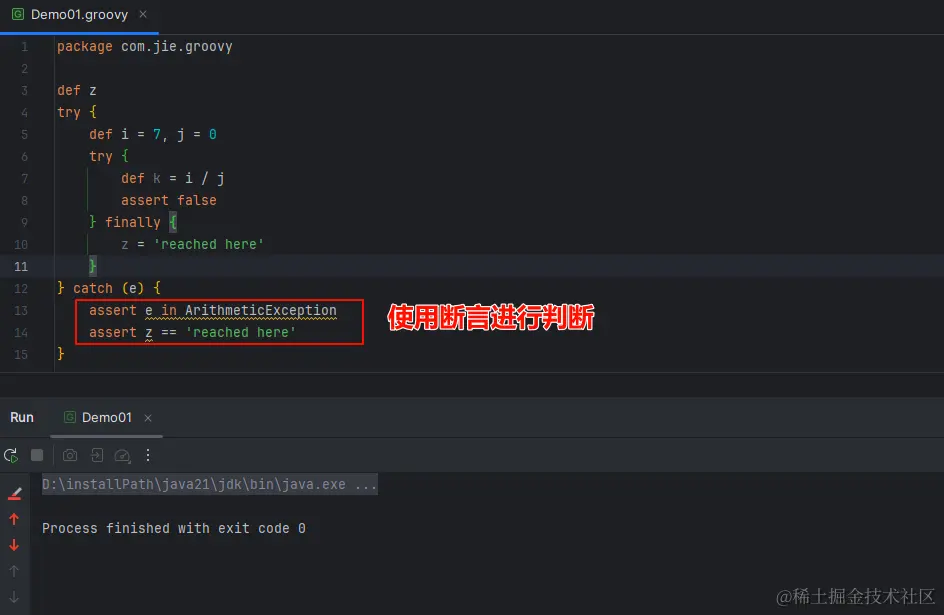Screen dimensions: 944x615
Task: Click the outer 'try {' on line 4
Action: pos(77,113)
